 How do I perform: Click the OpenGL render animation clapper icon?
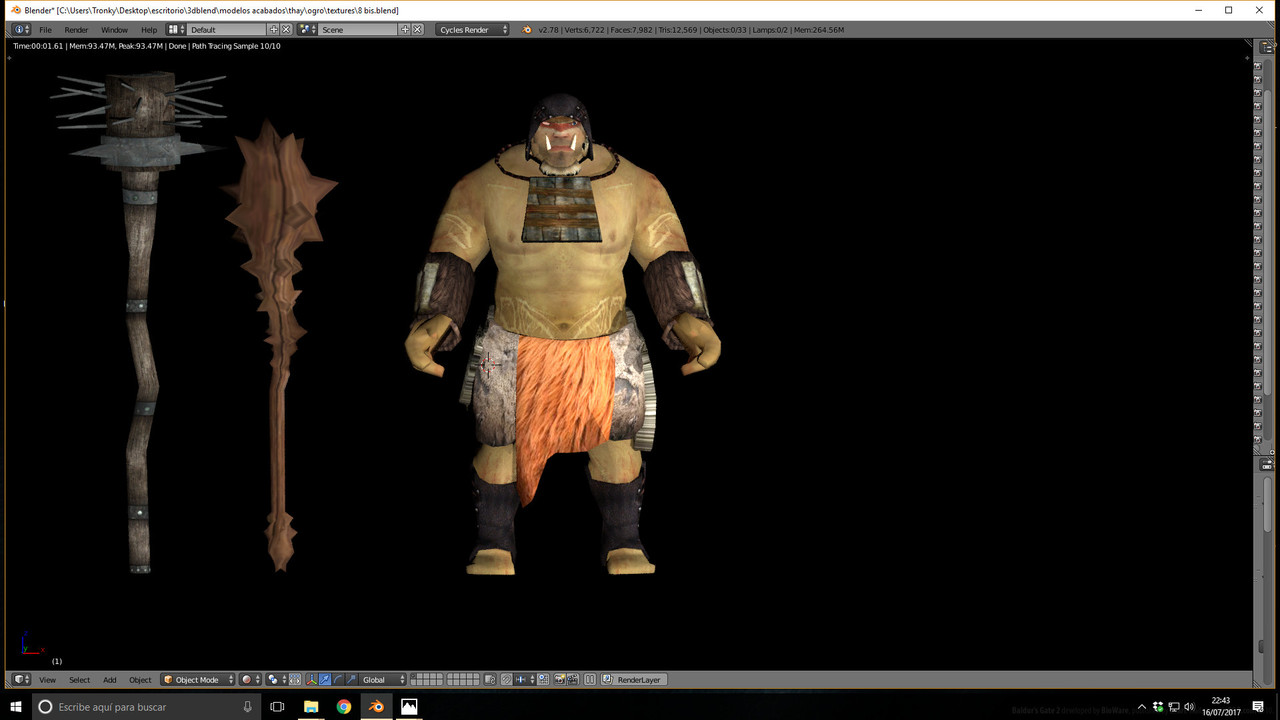(x=573, y=680)
